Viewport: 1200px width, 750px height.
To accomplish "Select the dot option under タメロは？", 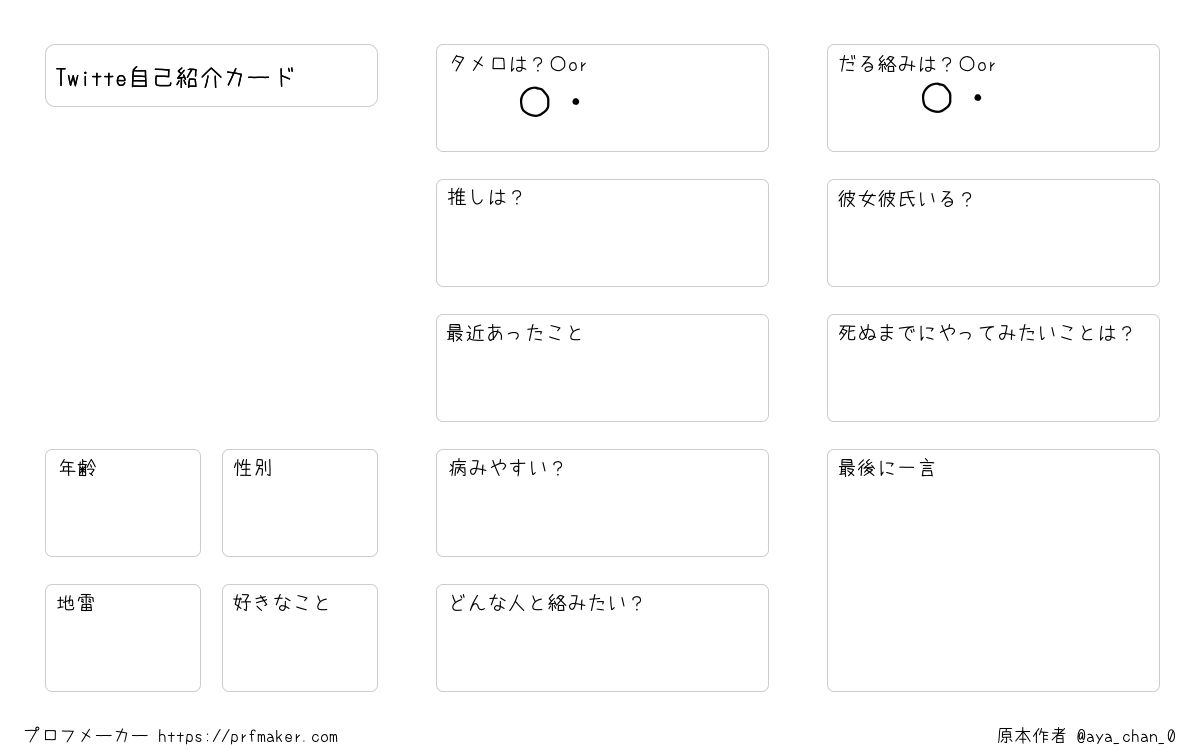I will click(576, 102).
